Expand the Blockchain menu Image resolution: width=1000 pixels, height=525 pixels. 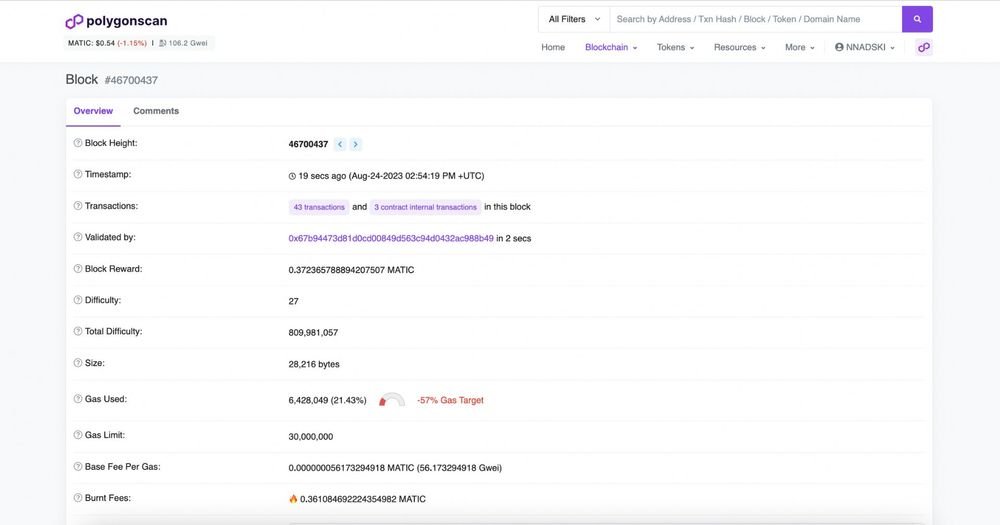click(610, 47)
